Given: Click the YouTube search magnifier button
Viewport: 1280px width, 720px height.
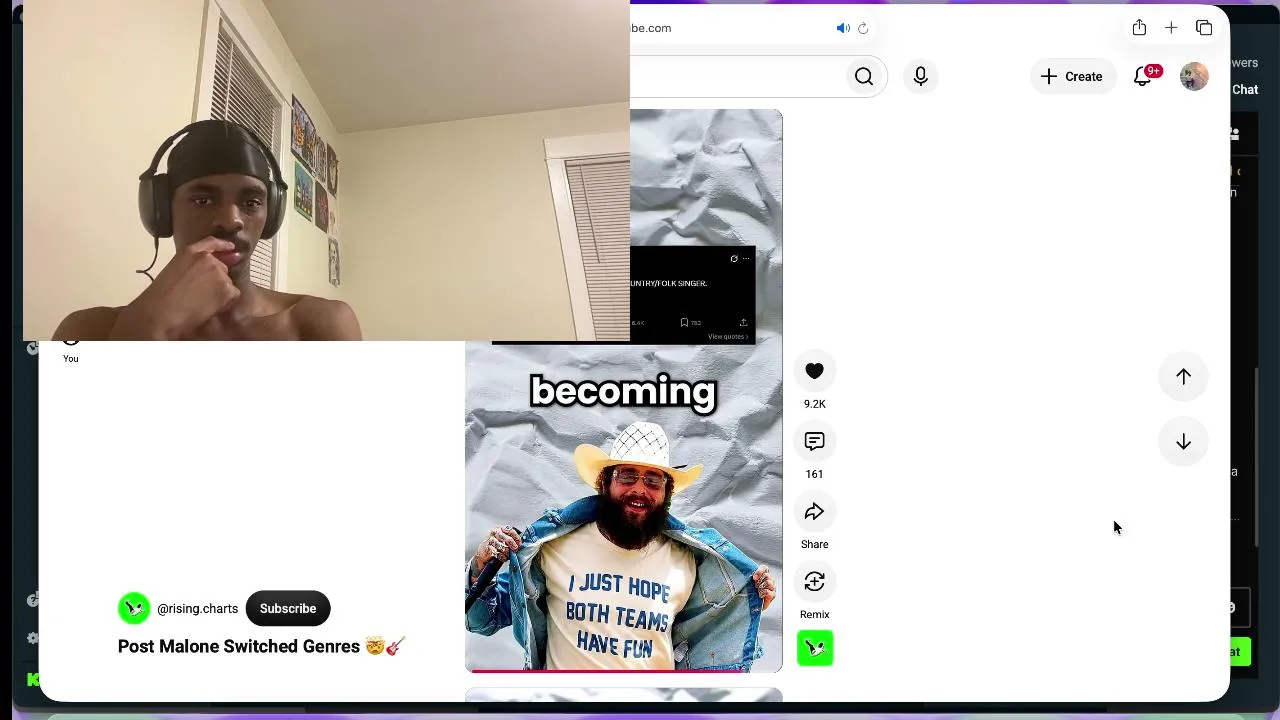Looking at the screenshot, I should point(864,76).
